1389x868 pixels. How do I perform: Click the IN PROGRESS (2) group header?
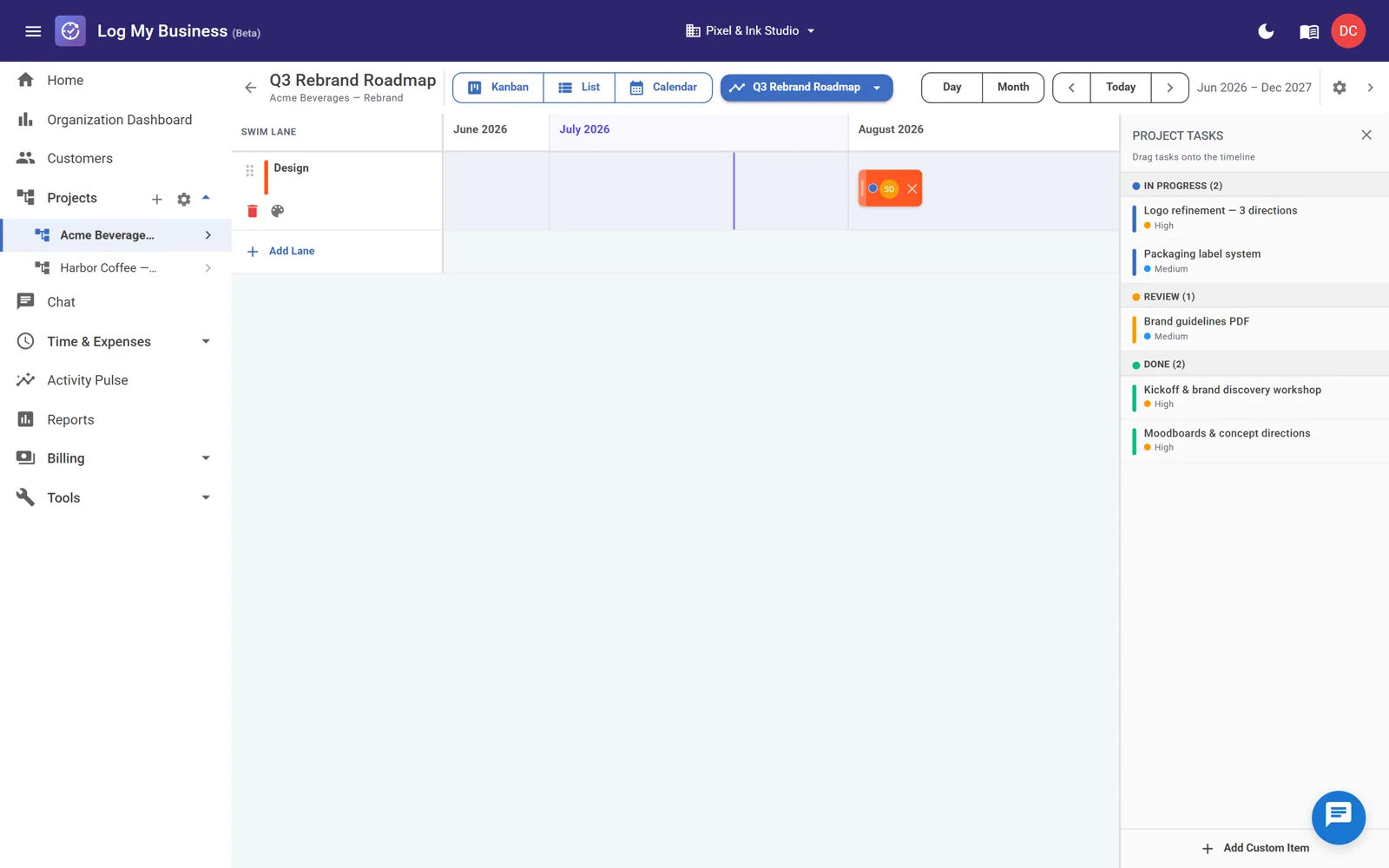pos(1254,186)
